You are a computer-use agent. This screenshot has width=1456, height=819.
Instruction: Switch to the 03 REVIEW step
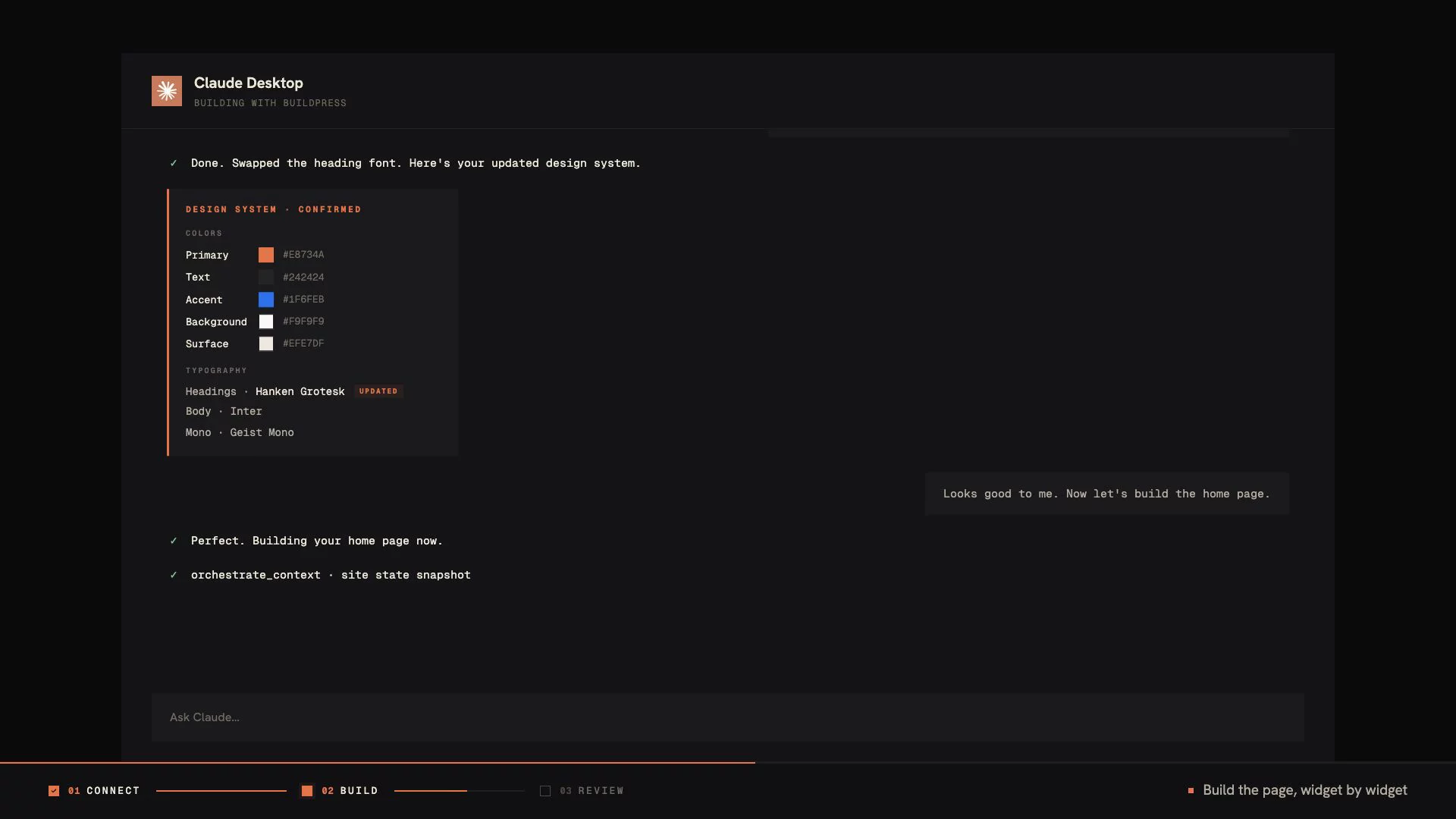(591, 791)
